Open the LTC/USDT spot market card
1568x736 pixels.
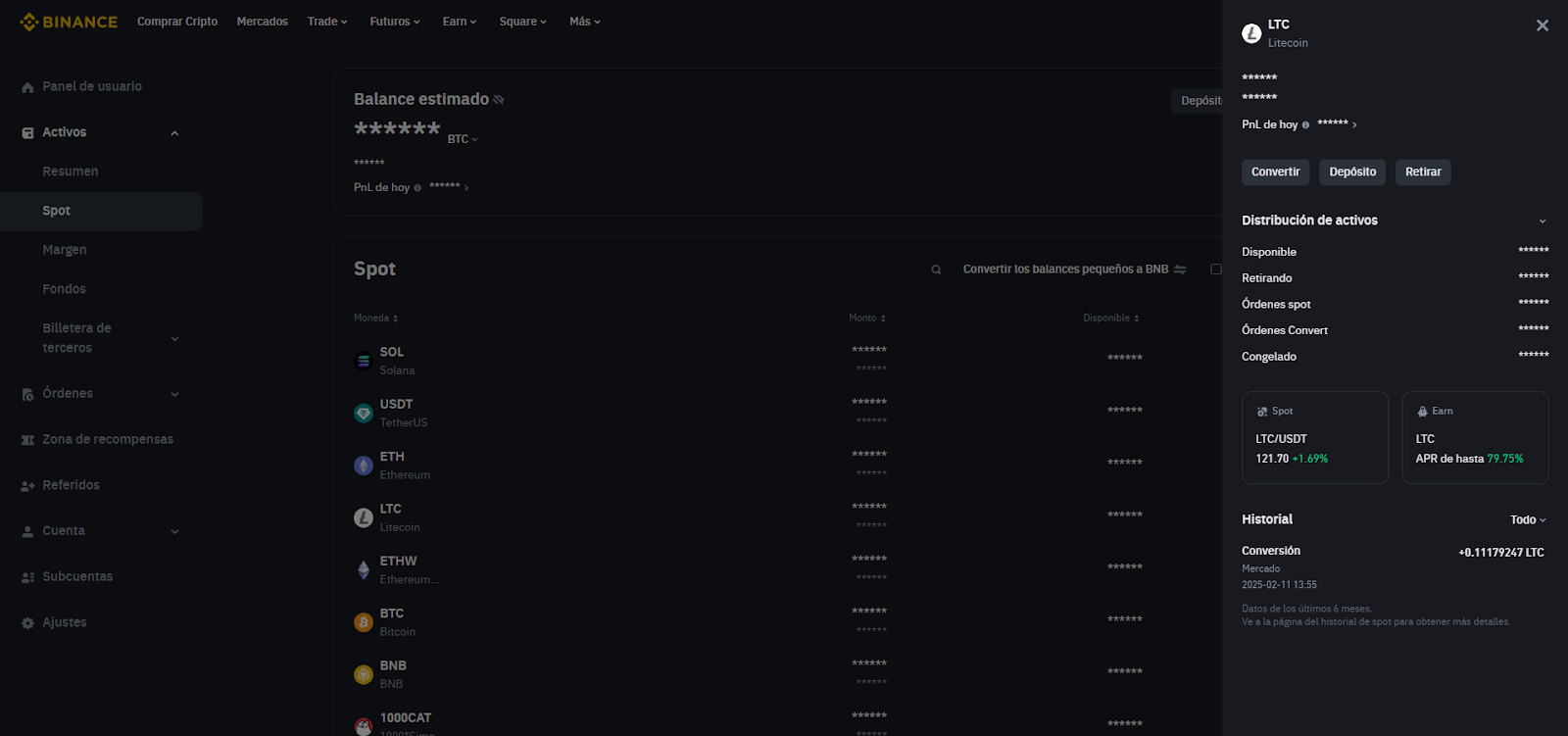1314,438
